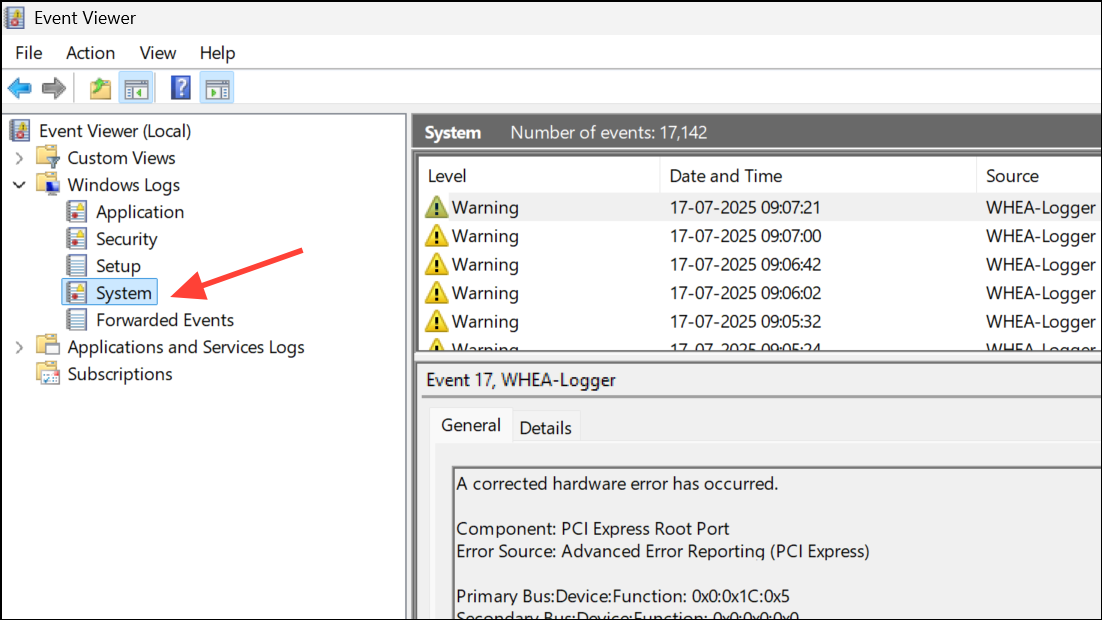
Task: Click the Back arrow toolbar icon
Action: pyautogui.click(x=20, y=89)
